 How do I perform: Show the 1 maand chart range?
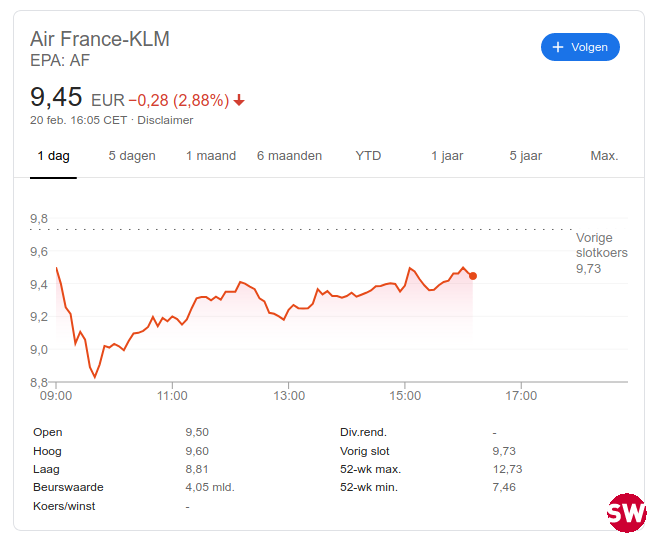(x=211, y=156)
